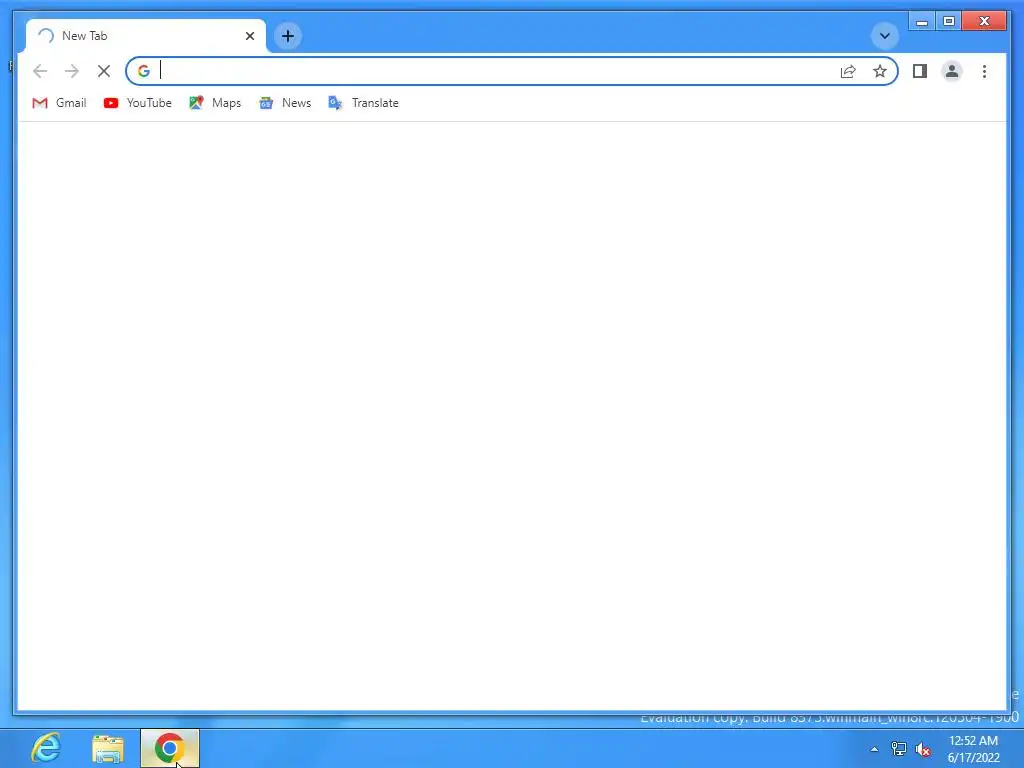This screenshot has width=1024, height=768.
Task: Click the muted volume tray icon
Action: coord(923,750)
